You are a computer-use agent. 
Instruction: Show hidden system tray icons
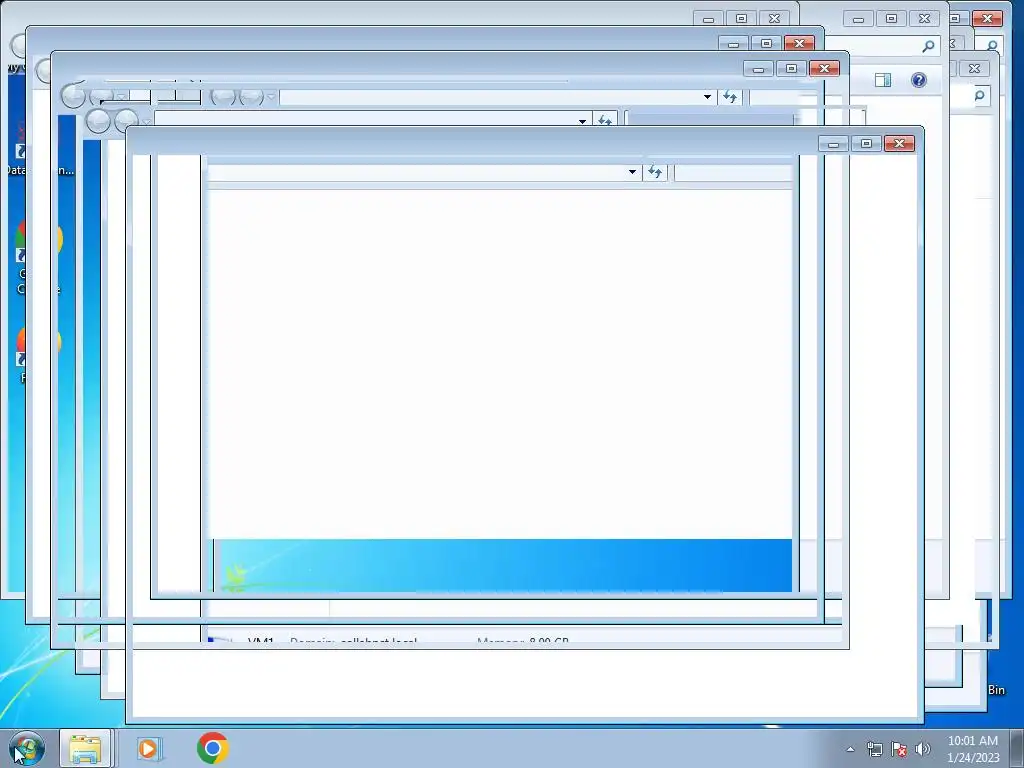tap(850, 749)
